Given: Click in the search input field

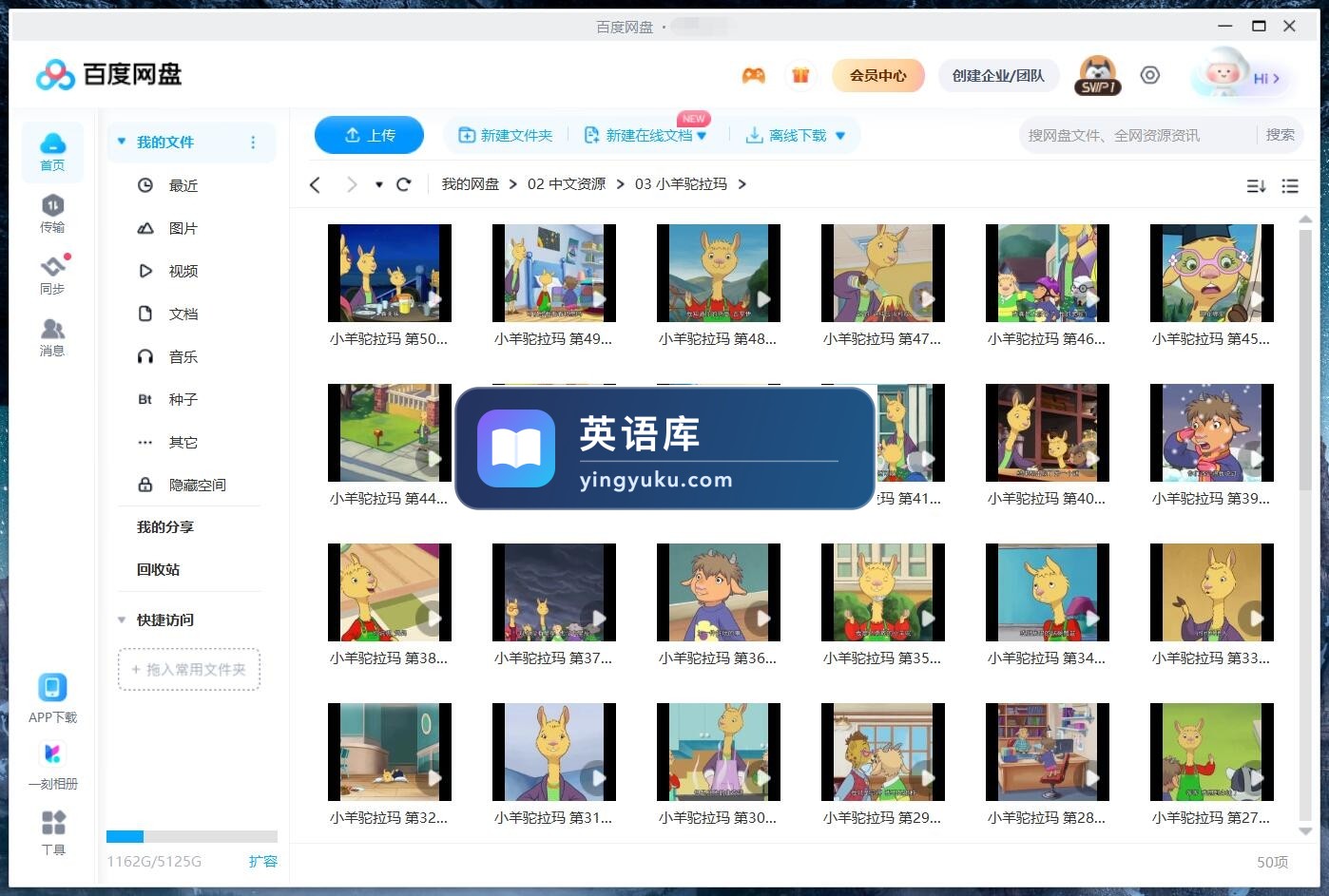Looking at the screenshot, I should [1137, 135].
